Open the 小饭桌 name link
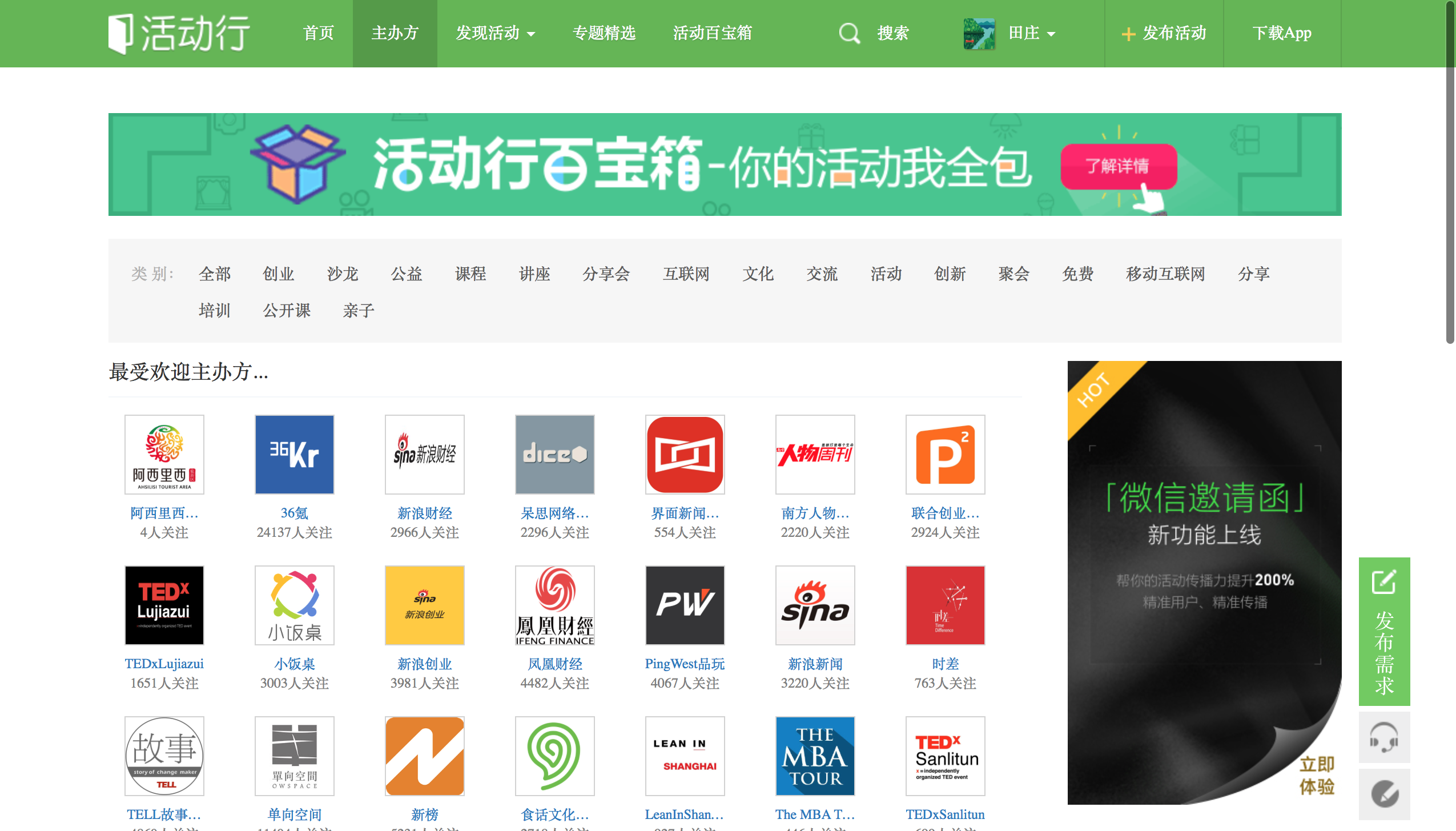Image resolution: width=1456 pixels, height=831 pixels. (x=295, y=664)
